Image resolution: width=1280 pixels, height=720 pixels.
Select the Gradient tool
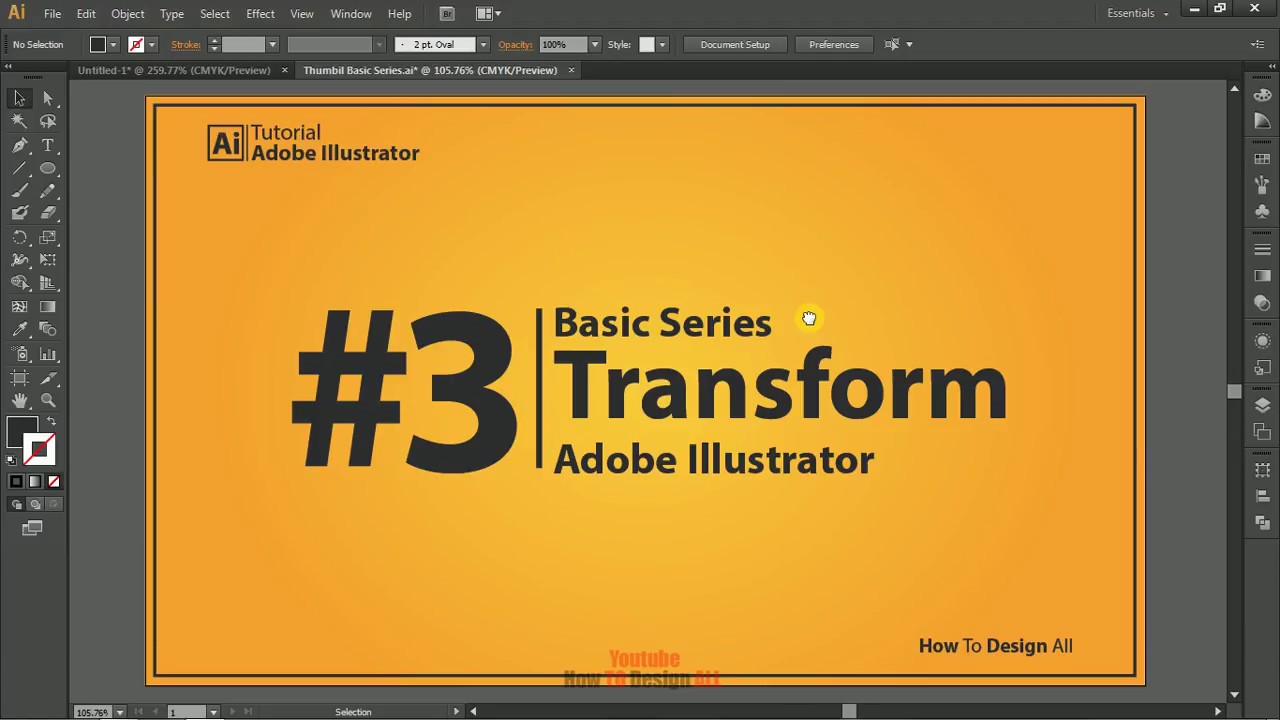(x=48, y=307)
